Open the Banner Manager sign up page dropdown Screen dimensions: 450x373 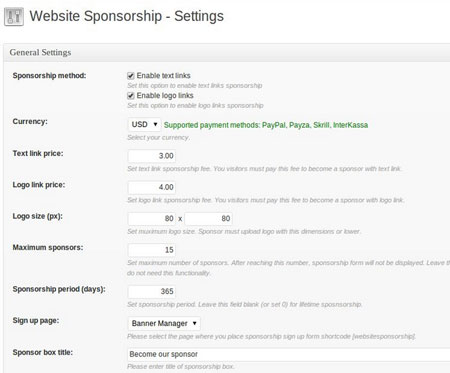(x=164, y=323)
